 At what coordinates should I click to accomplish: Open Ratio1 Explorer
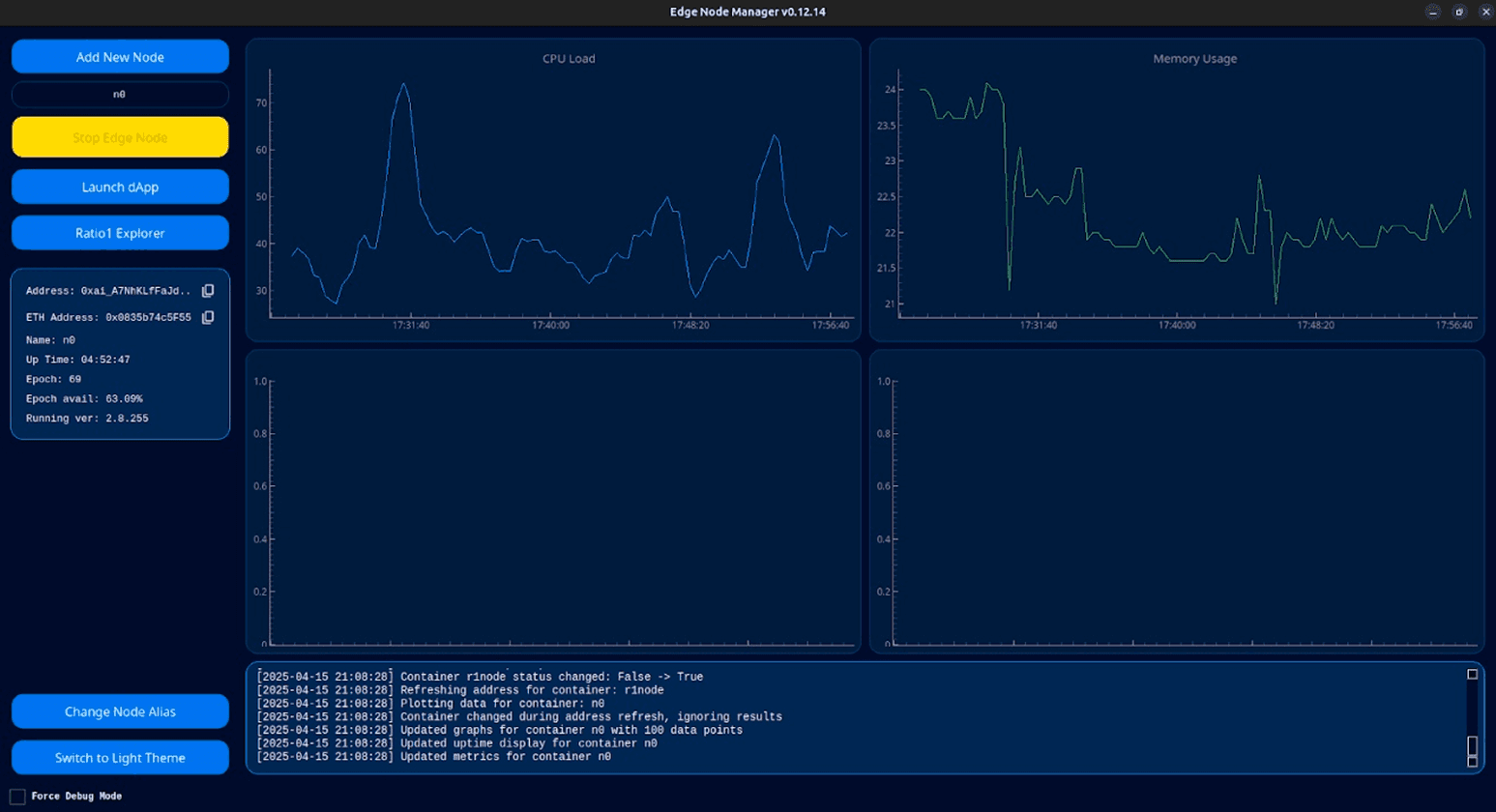pos(120,233)
